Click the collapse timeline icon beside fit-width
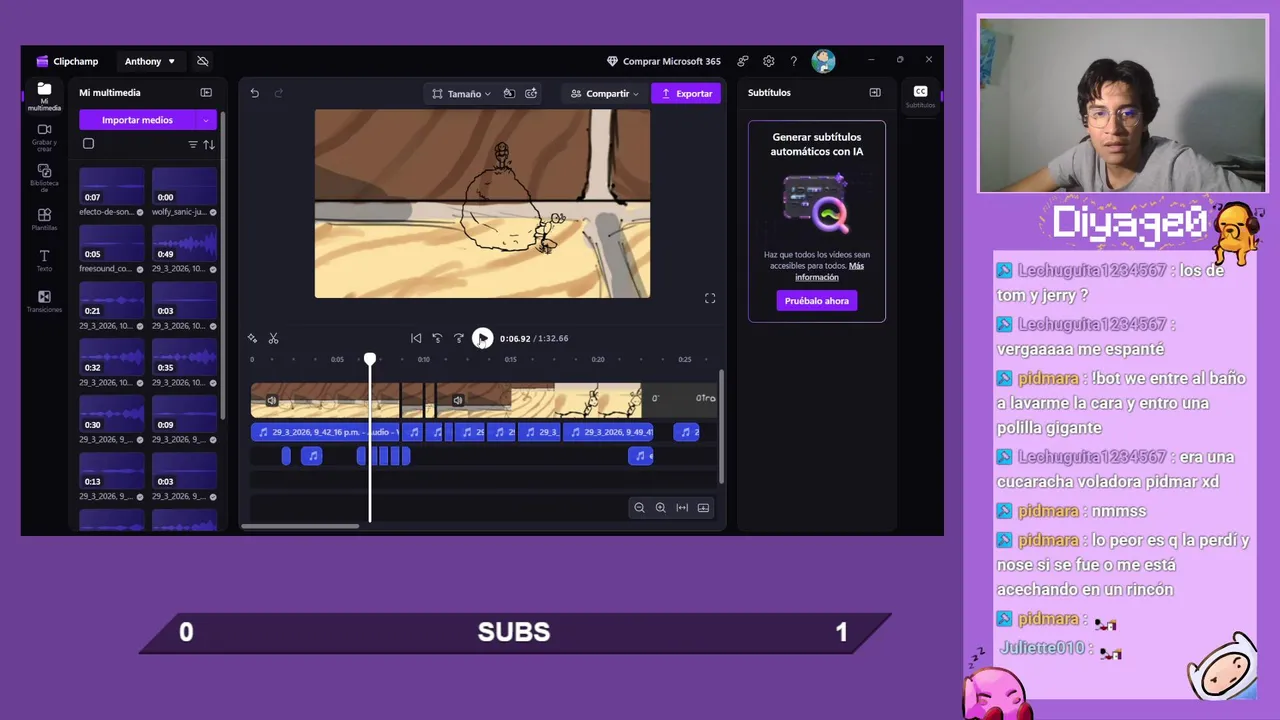This screenshot has height=720, width=1280. point(703,508)
